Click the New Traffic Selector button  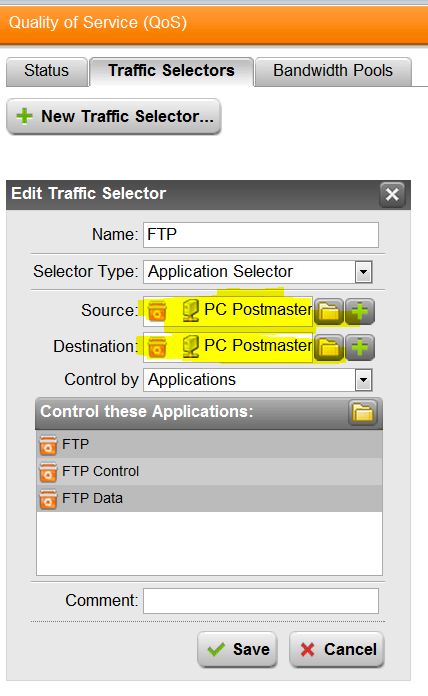(x=114, y=116)
